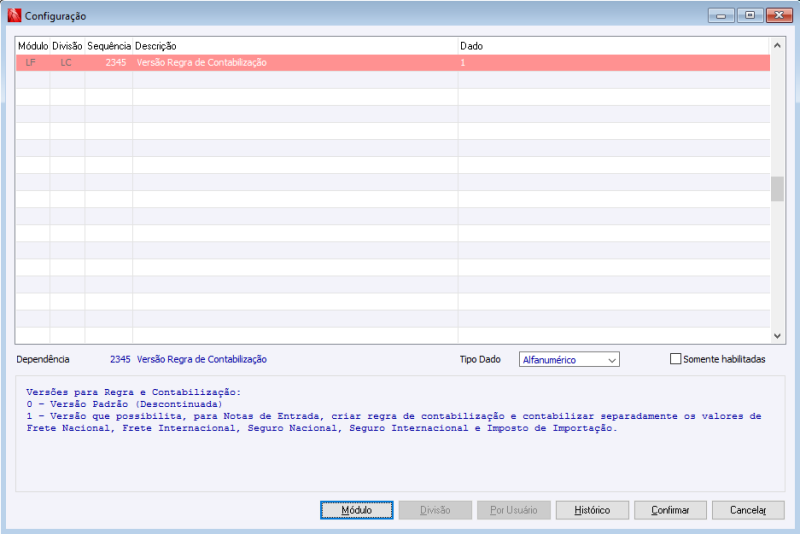
Task: Click the Sequência column header
Action: (x=109, y=46)
